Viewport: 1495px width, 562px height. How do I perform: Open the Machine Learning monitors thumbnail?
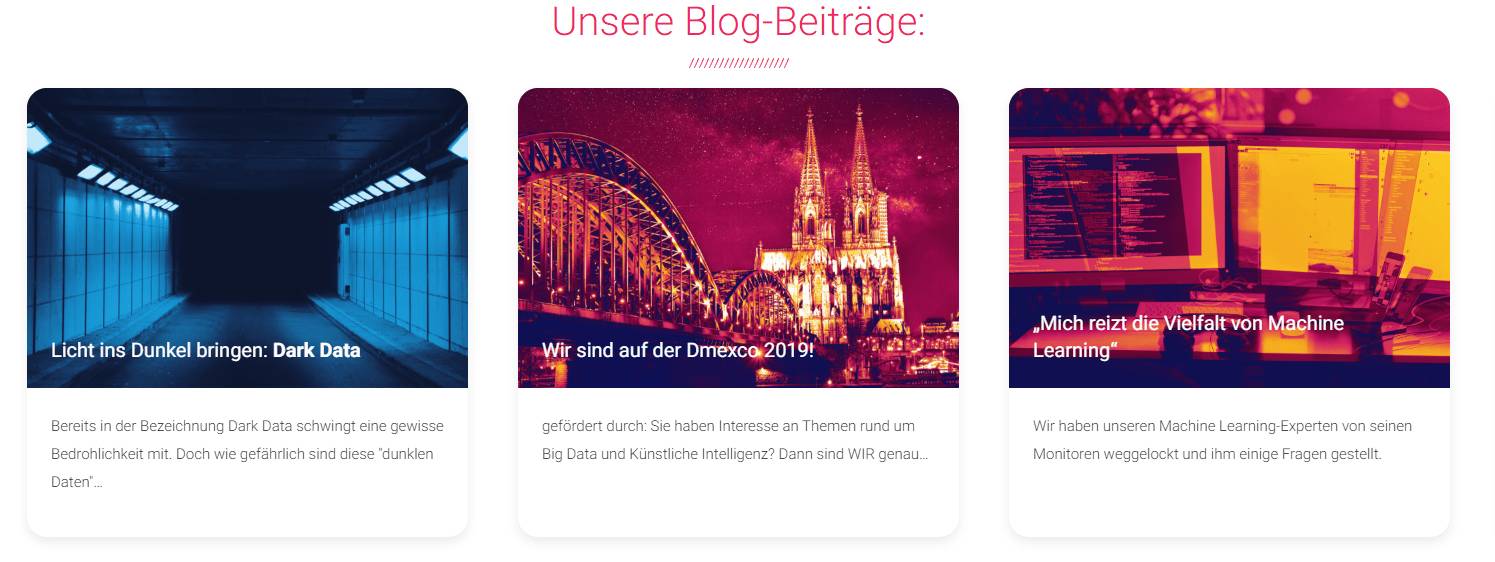(1229, 237)
